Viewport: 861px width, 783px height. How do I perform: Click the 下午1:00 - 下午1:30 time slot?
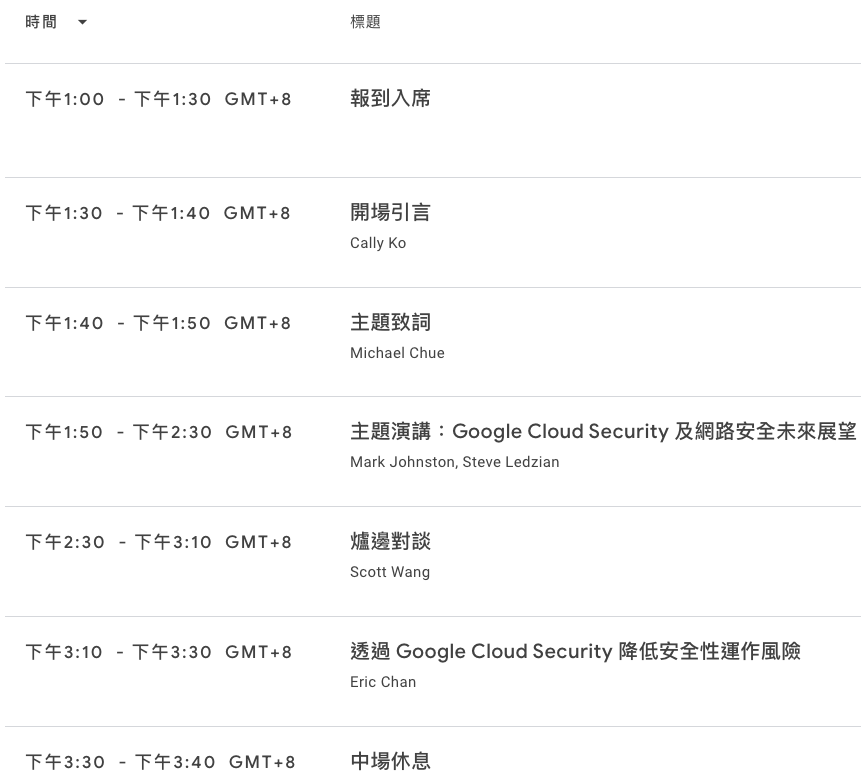158,99
